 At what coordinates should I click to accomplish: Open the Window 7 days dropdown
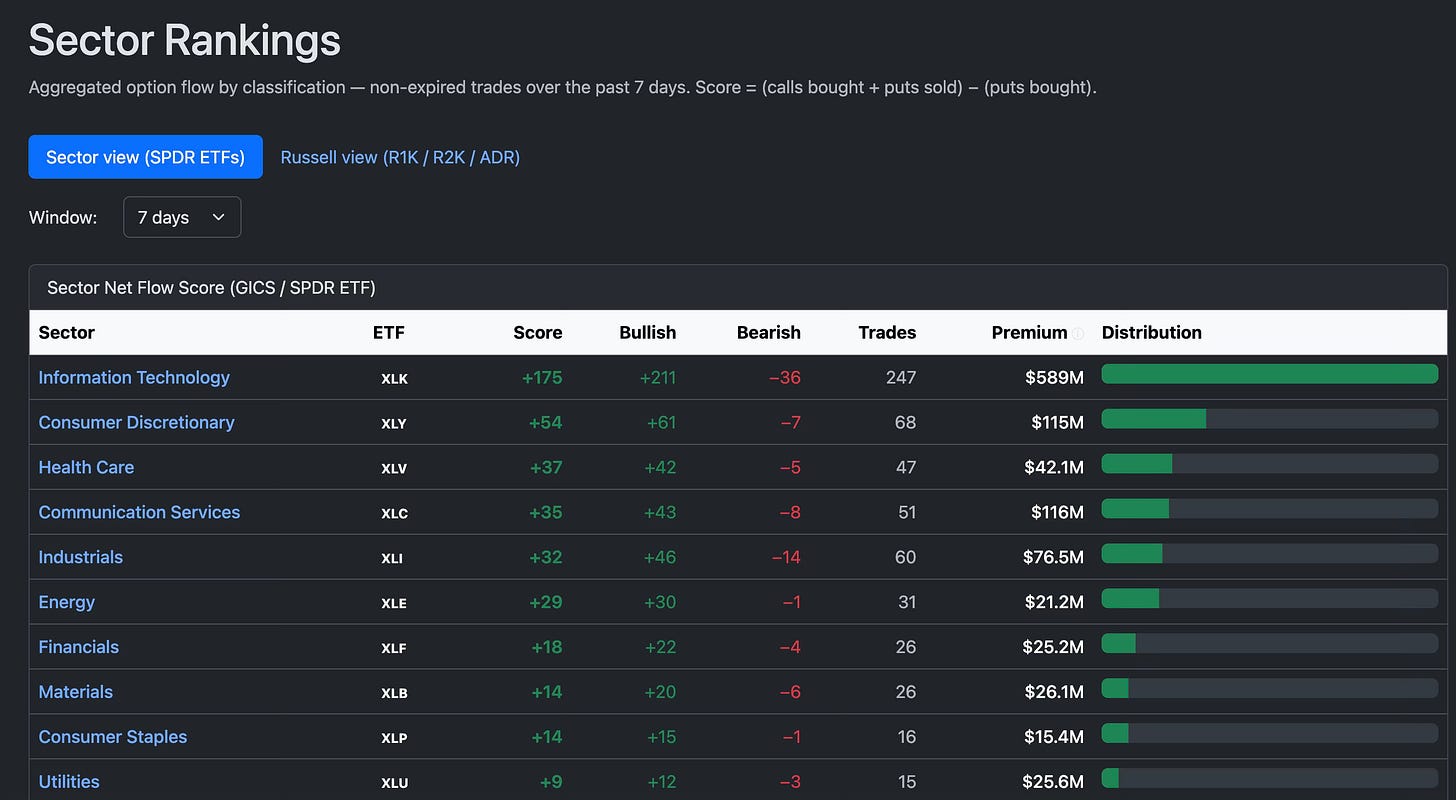click(182, 217)
